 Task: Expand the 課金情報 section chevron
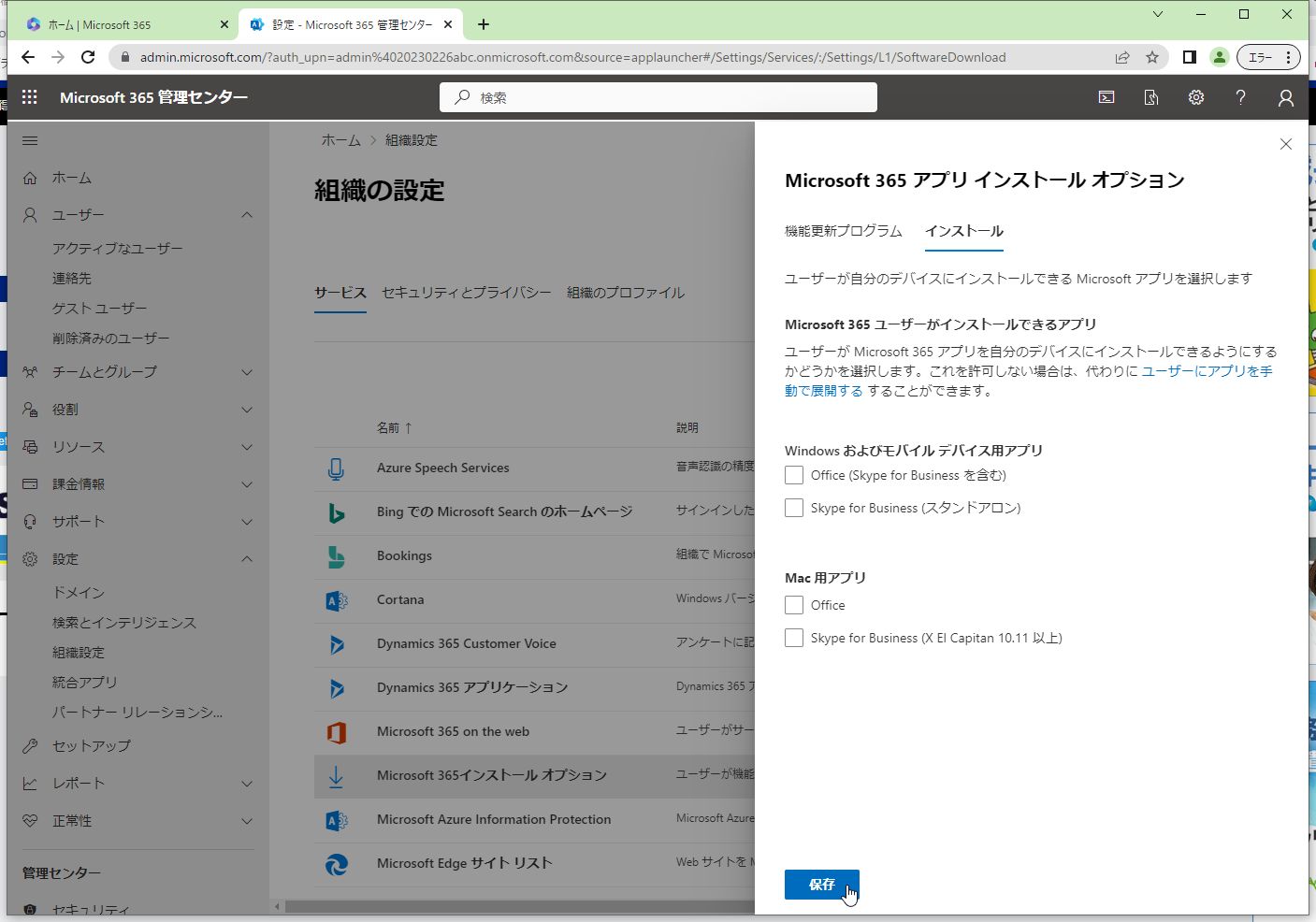[247, 484]
